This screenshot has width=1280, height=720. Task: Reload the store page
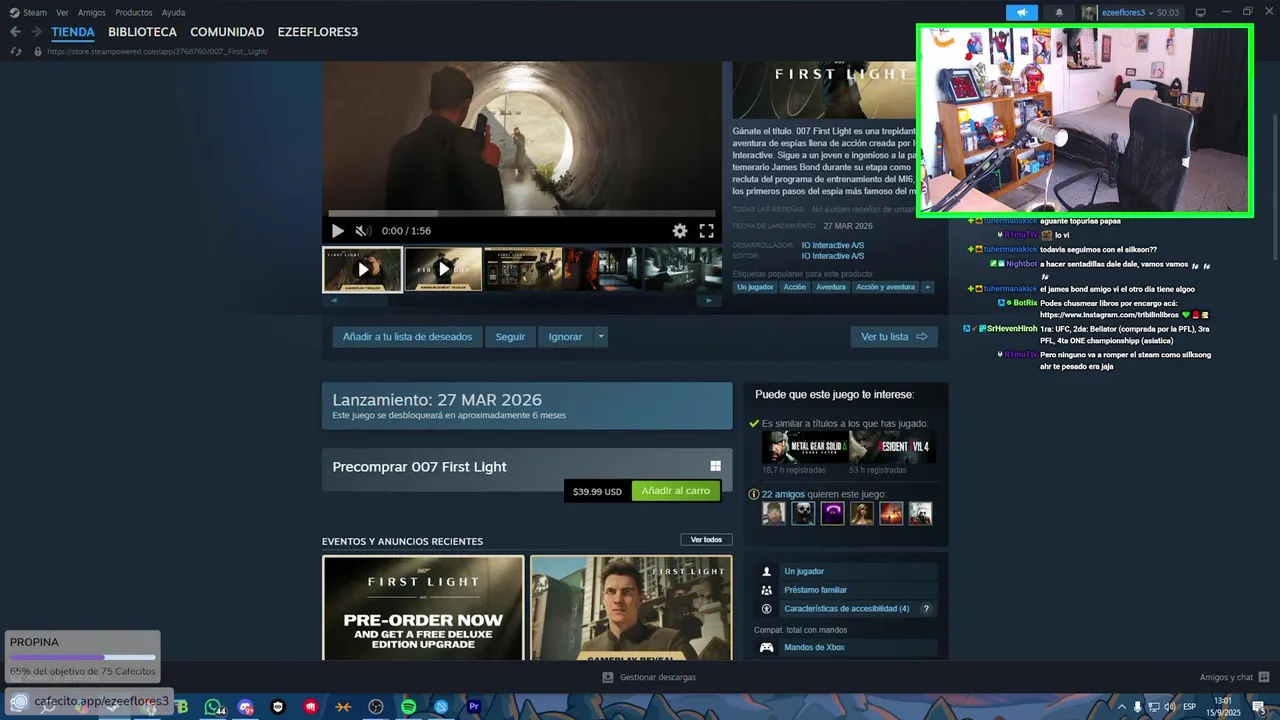click(x=15, y=51)
